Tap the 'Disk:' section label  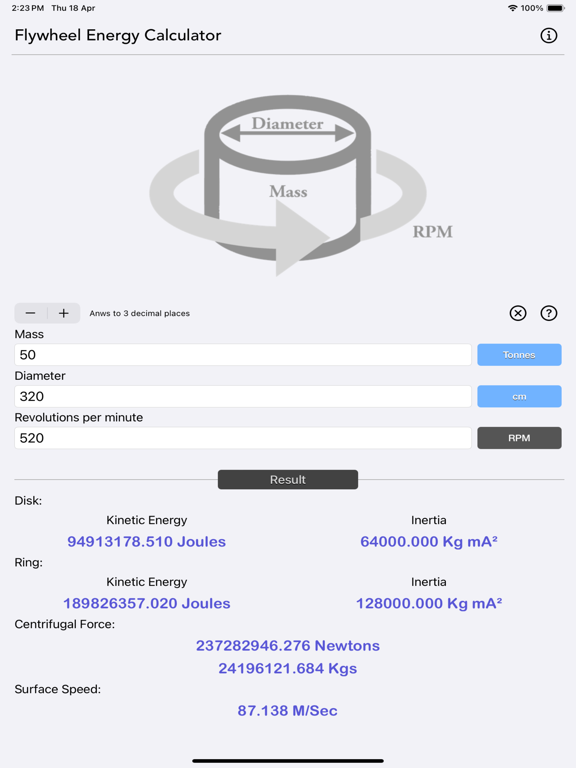pyautogui.click(x=28, y=501)
